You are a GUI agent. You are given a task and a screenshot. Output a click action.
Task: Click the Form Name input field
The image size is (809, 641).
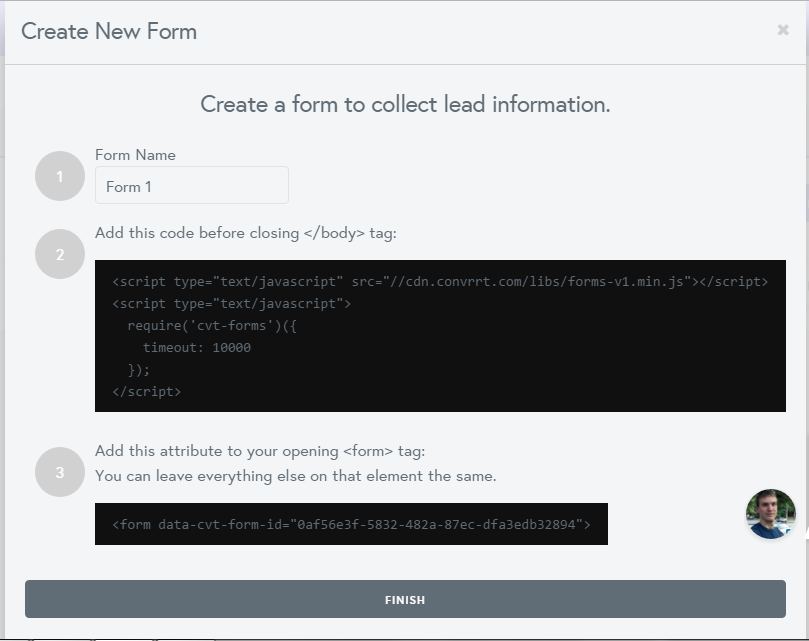191,185
